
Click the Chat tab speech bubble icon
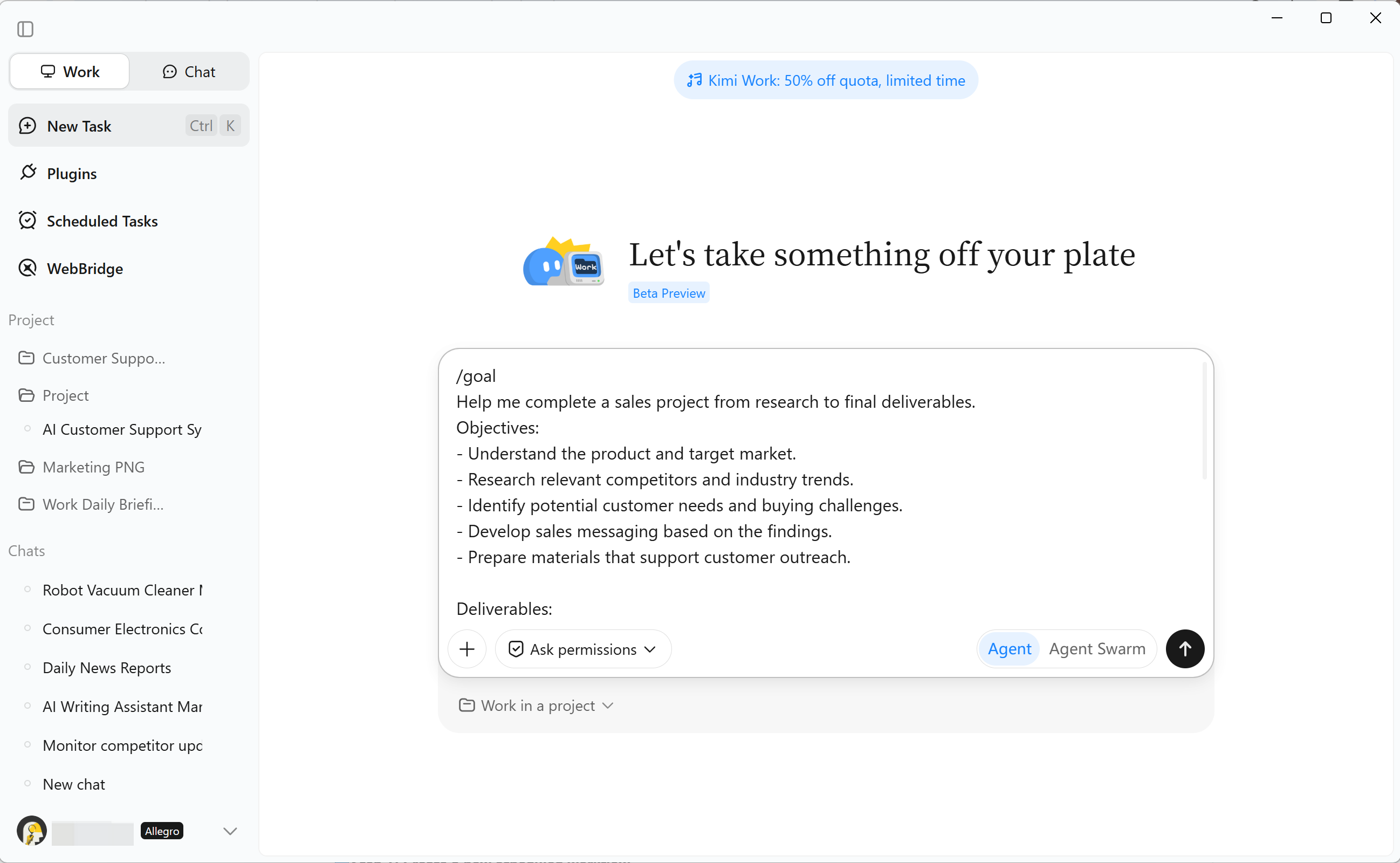[x=169, y=71]
